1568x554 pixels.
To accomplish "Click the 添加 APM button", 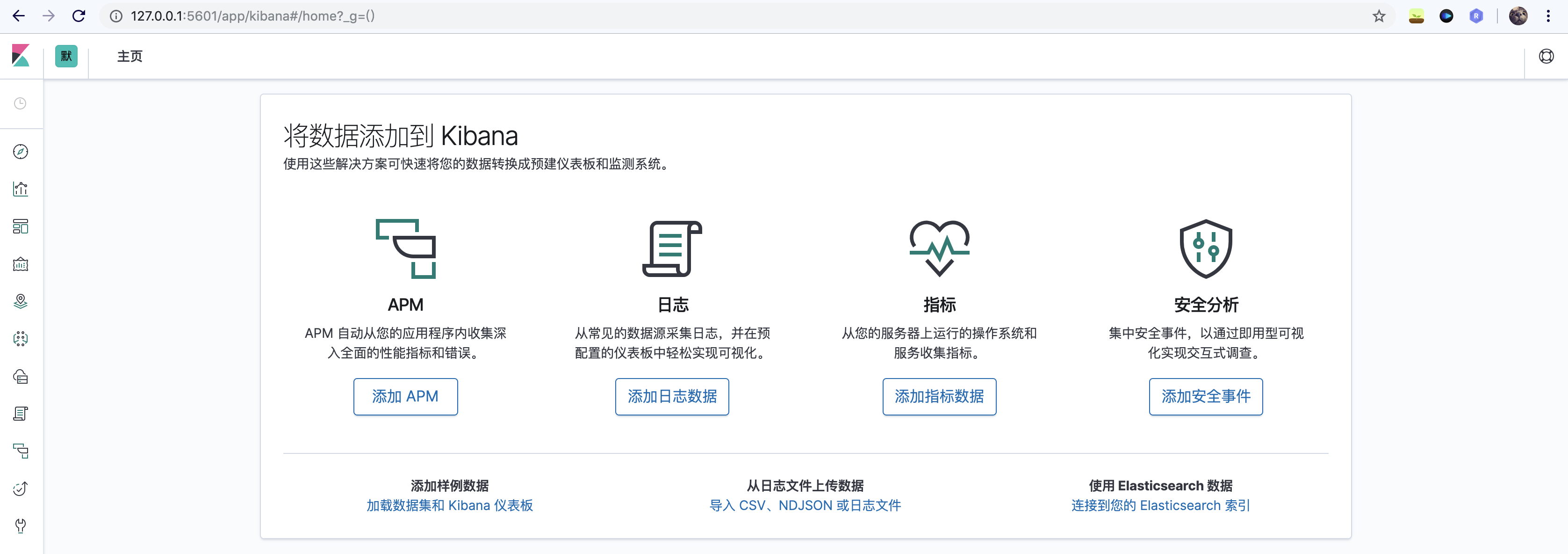I will point(405,397).
